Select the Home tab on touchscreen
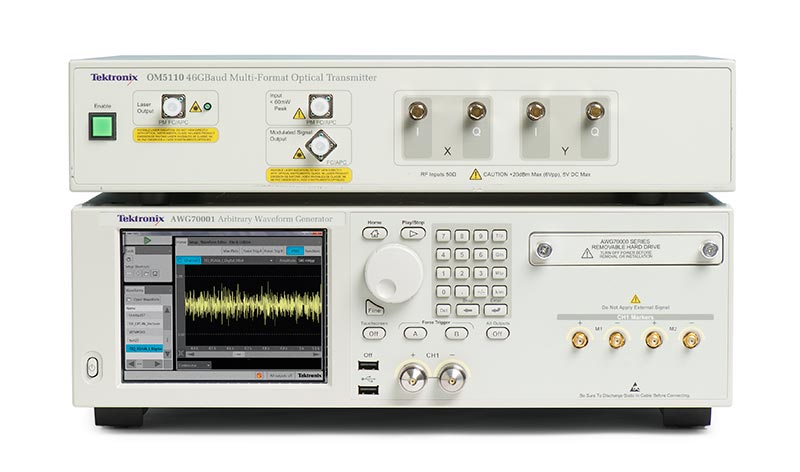 pos(181,242)
